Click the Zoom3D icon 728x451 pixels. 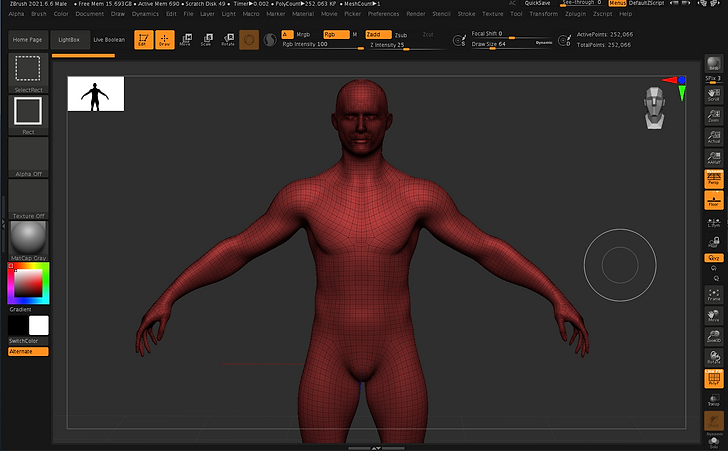click(714, 337)
